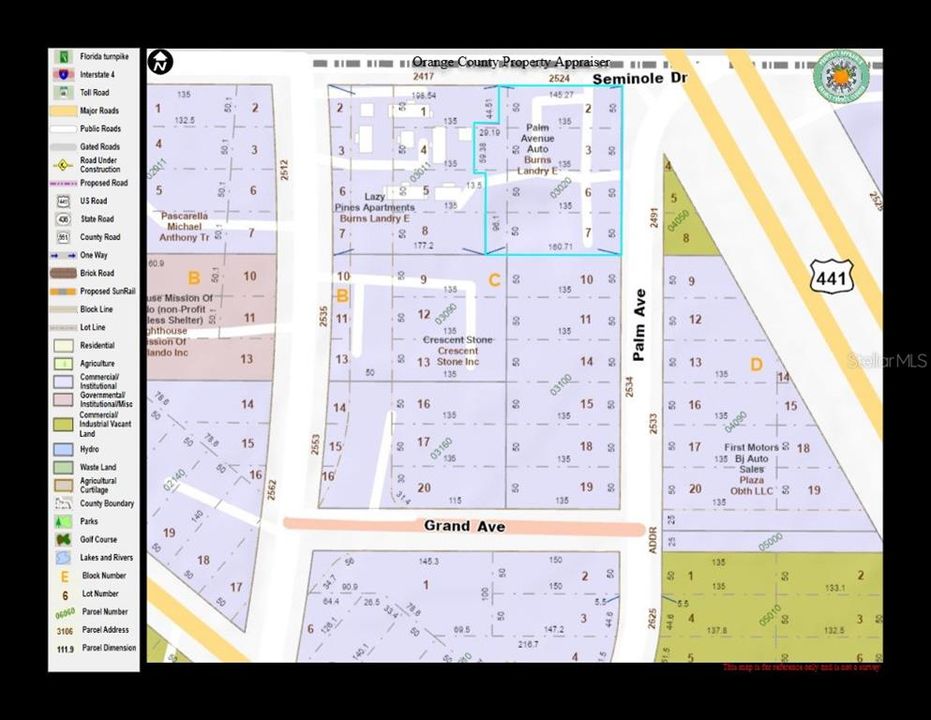Screen dimensions: 931x720
Task: Click the Major Roads yellow swatch
Action: coord(64,111)
